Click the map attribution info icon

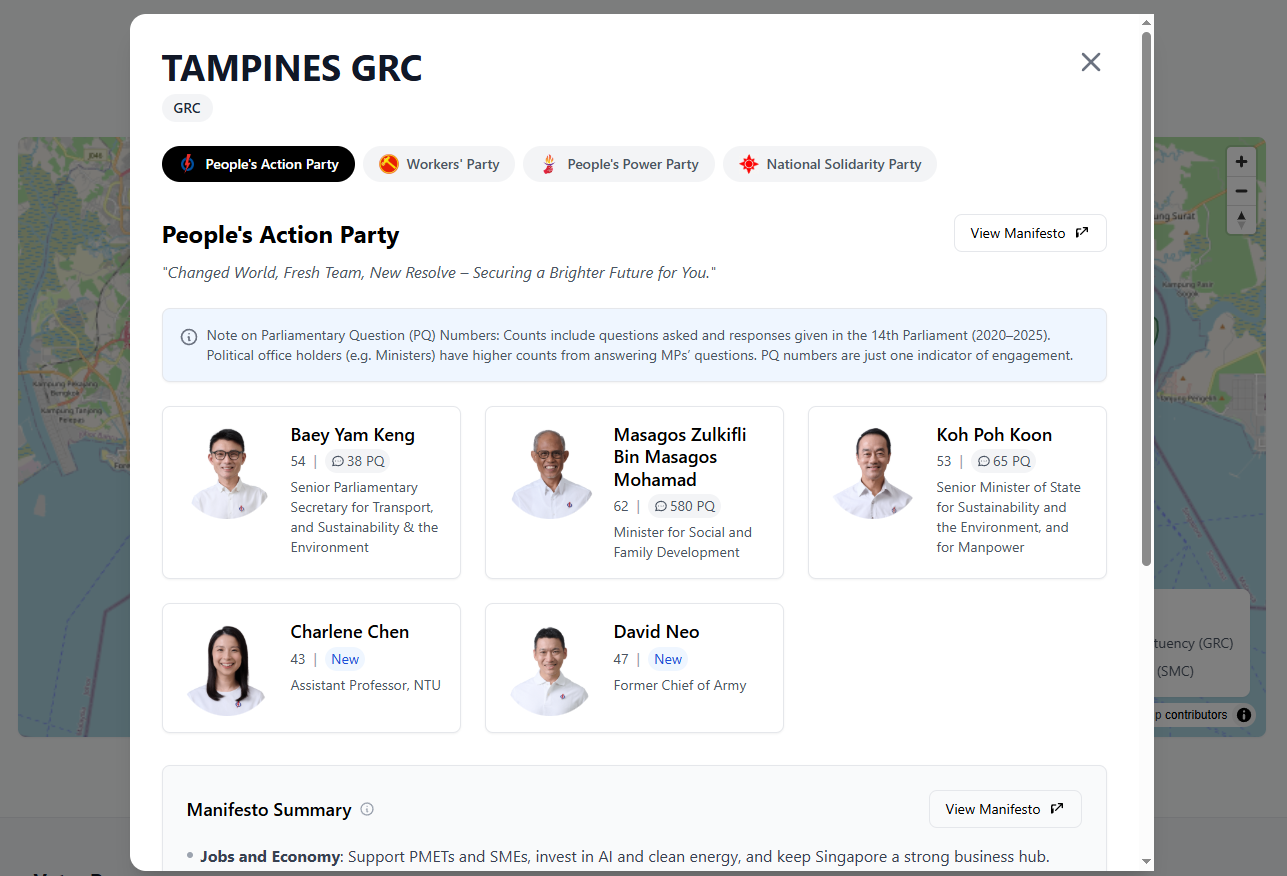coord(1244,715)
